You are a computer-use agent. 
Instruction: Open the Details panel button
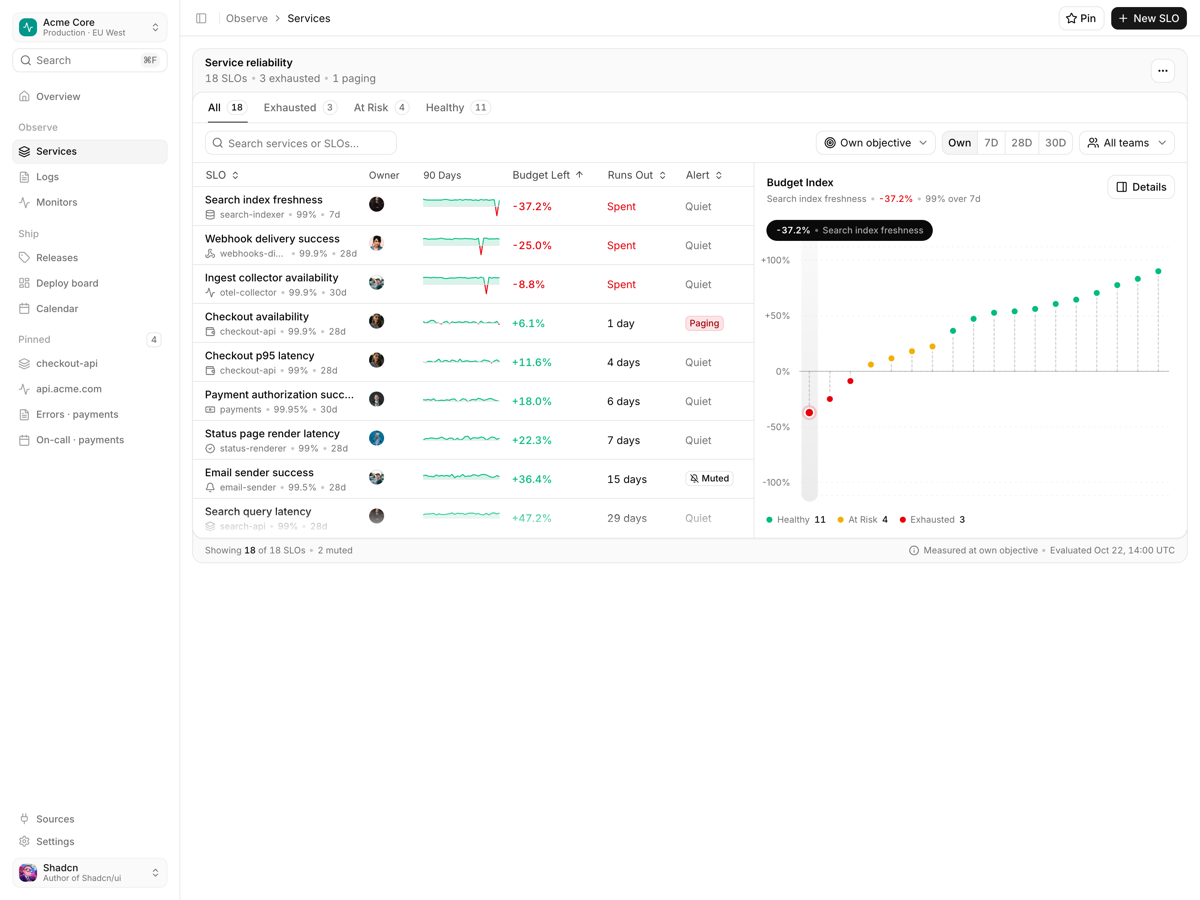point(1141,187)
